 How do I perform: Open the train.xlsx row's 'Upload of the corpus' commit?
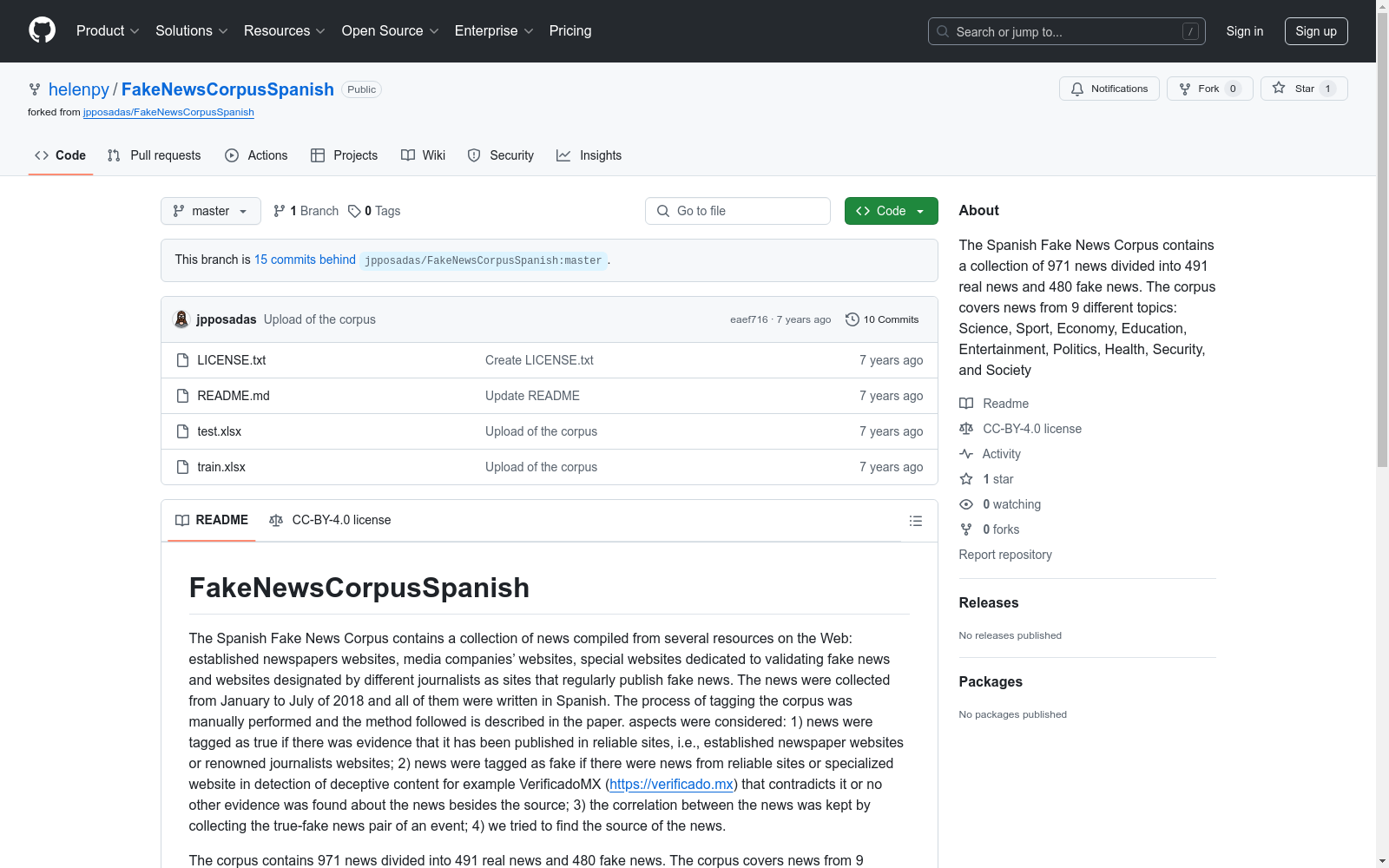tap(541, 467)
